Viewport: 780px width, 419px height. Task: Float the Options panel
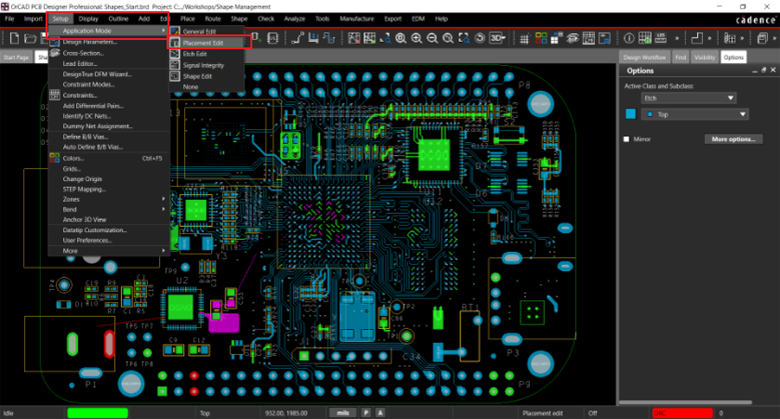tap(764, 70)
